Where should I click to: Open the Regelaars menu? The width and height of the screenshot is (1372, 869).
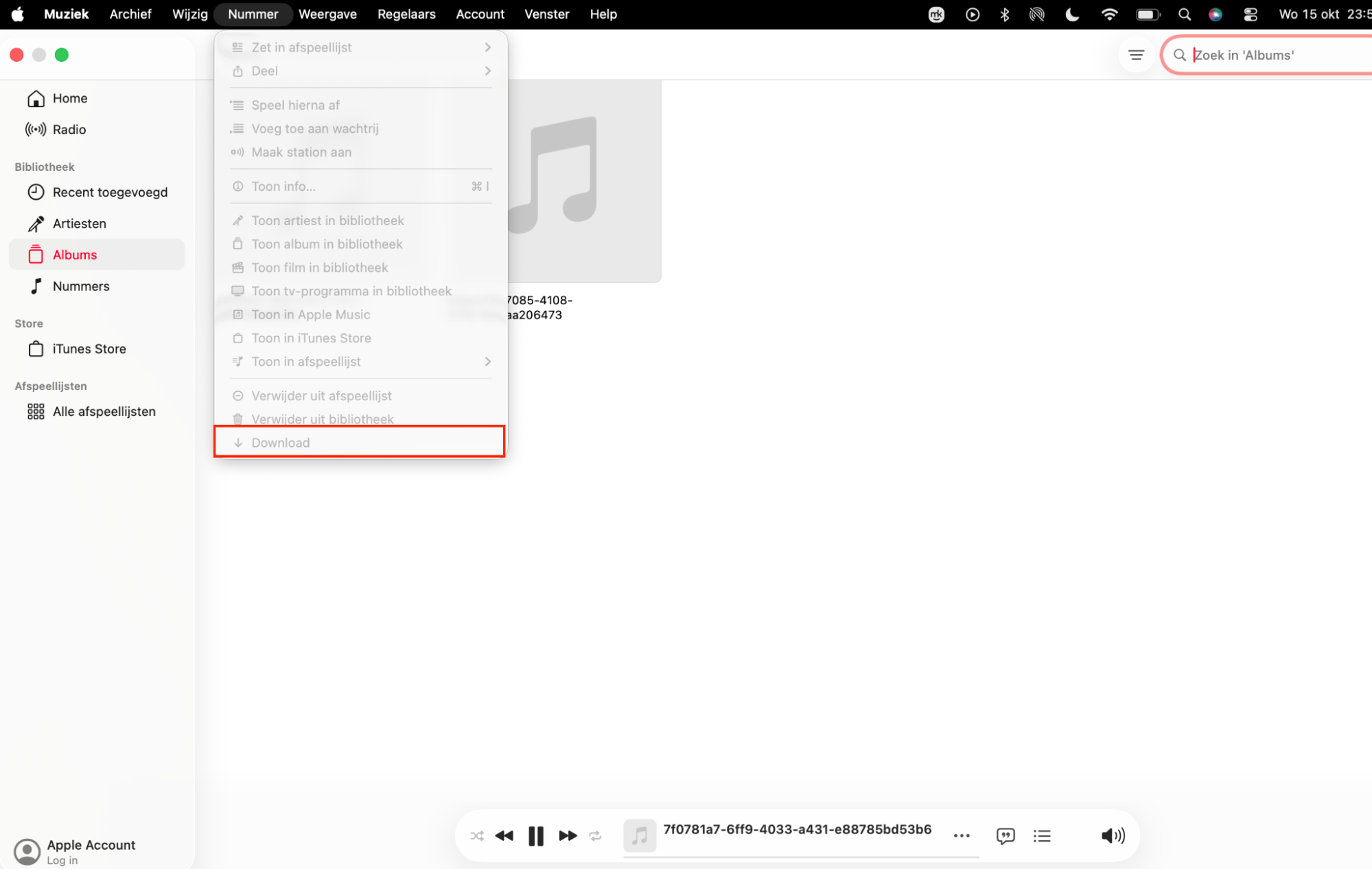pyautogui.click(x=406, y=14)
